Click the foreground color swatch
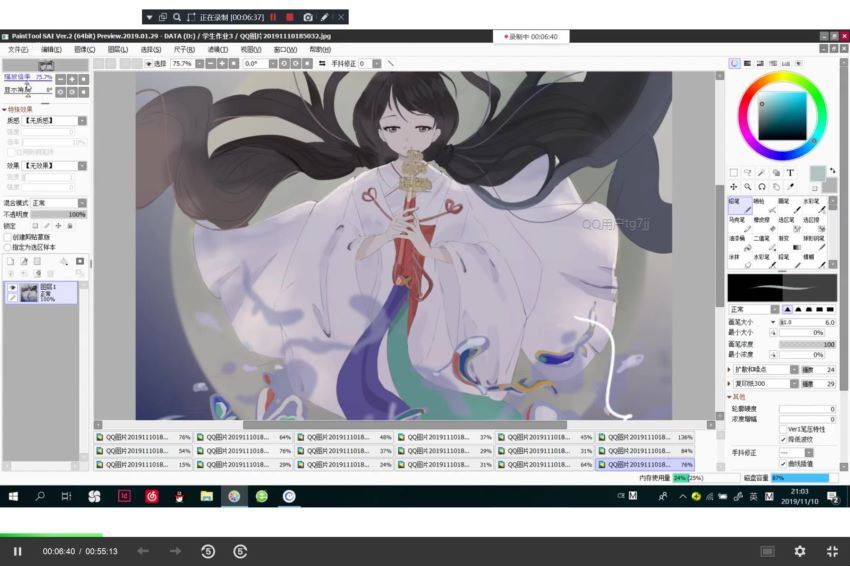 817,174
